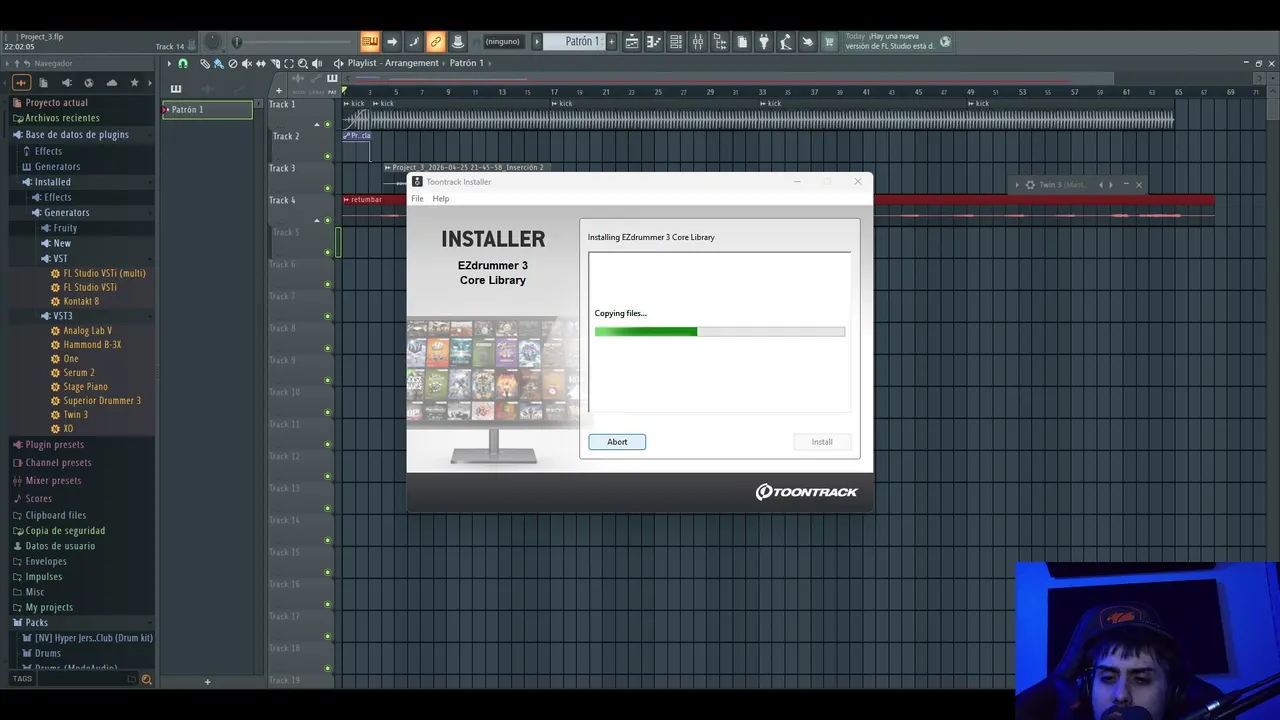Image resolution: width=1280 pixels, height=720 pixels.
Task: Select the playlist Slice tool
Action: [x=275, y=63]
